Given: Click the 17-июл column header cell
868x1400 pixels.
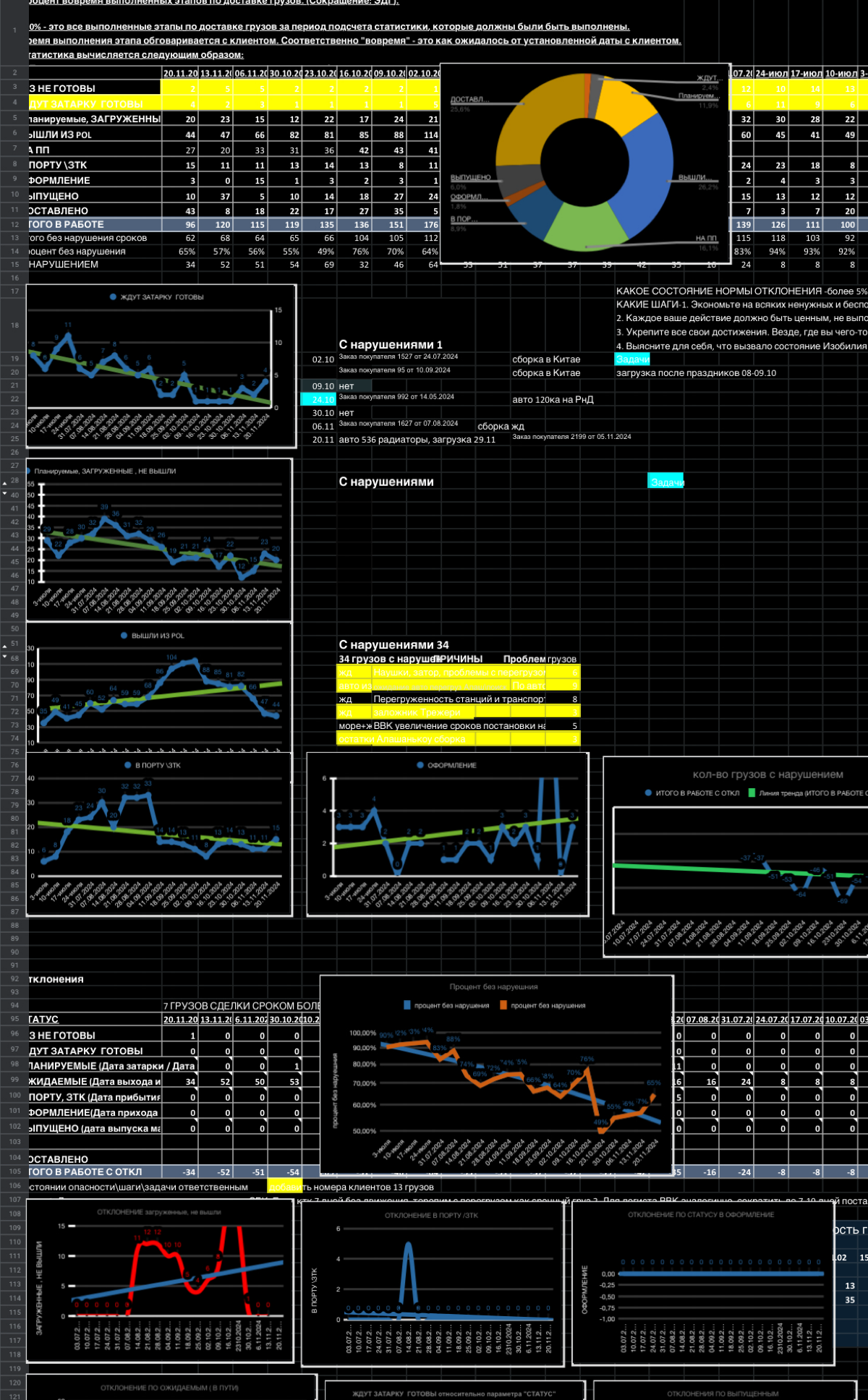Looking at the screenshot, I should (806, 74).
